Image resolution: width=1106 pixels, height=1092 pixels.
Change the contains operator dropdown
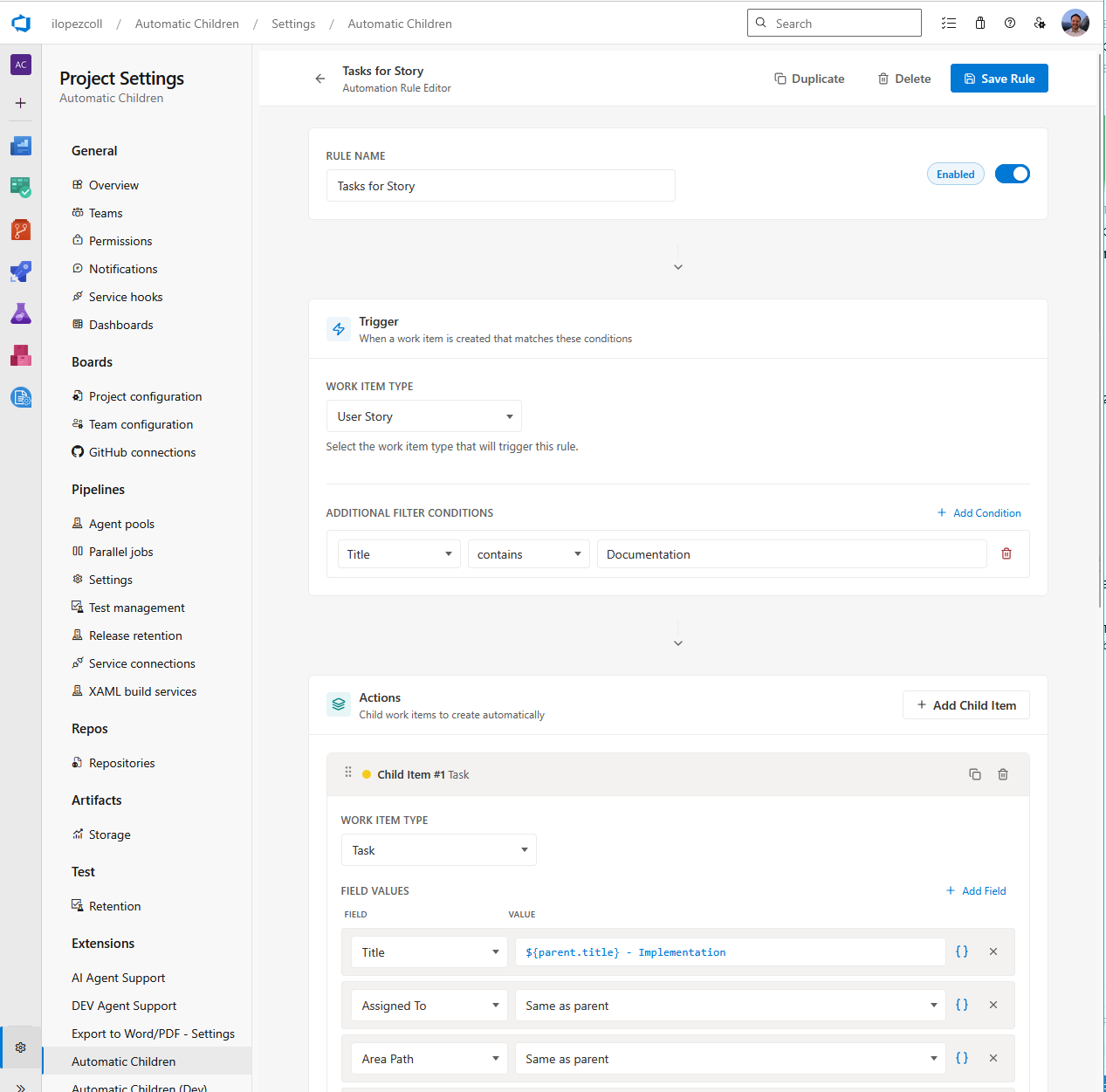(x=527, y=553)
